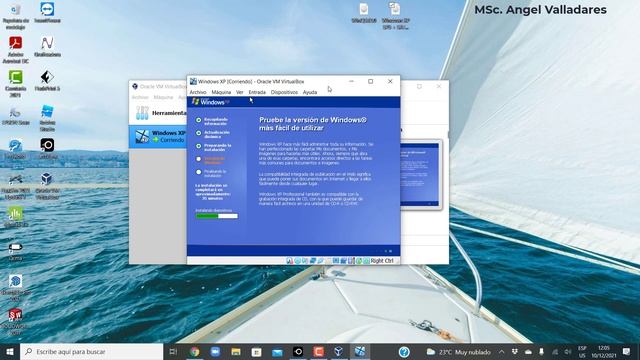Open the Máquina menu in Windows XP window
This screenshot has width=640, height=360.
221,92
